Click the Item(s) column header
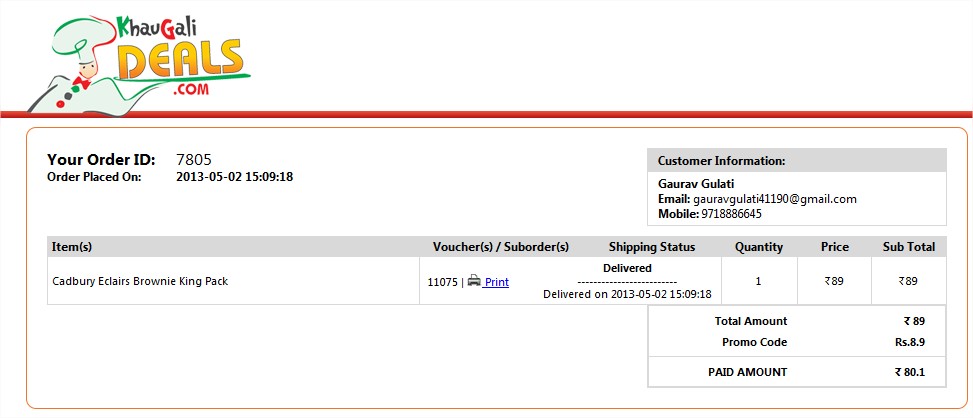This screenshot has width=973, height=418. tap(72, 247)
